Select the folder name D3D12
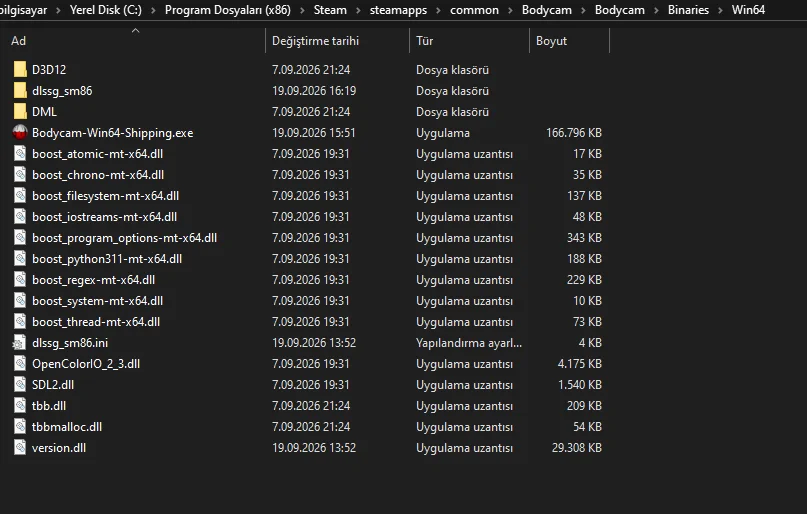Viewport: 807px width, 514px height. pos(49,69)
